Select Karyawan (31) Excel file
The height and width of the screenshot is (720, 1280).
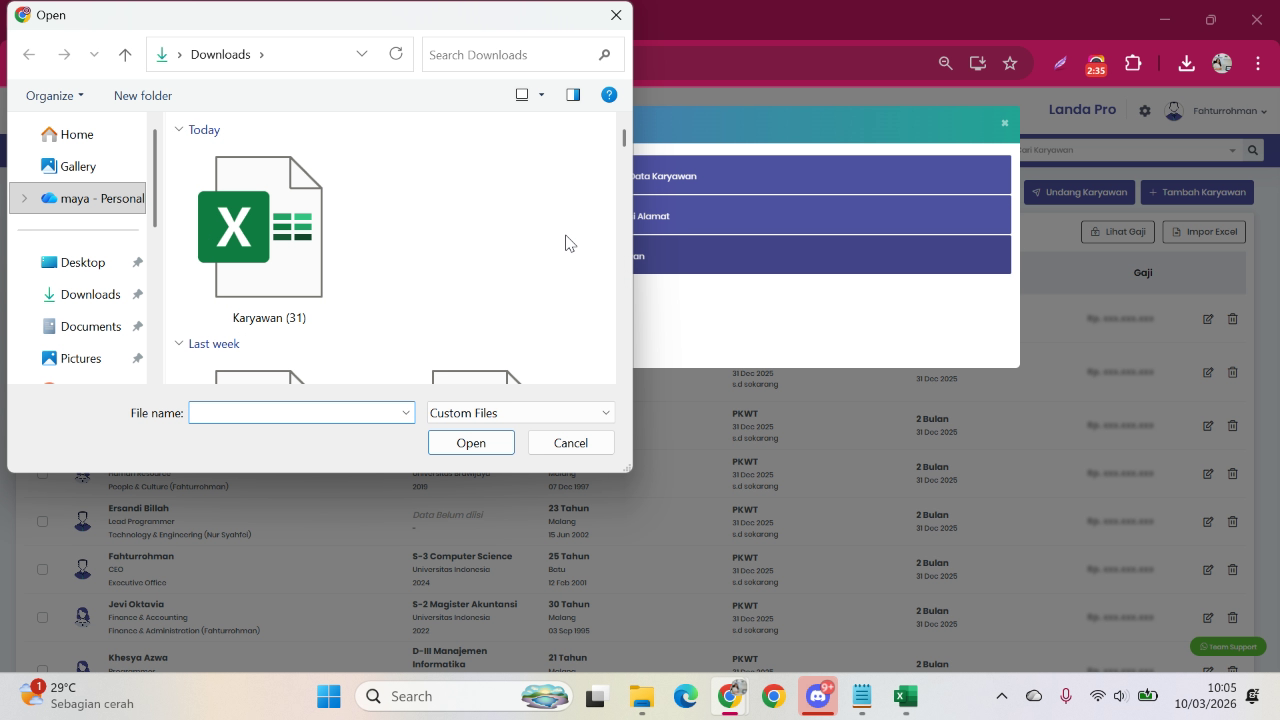point(269,240)
